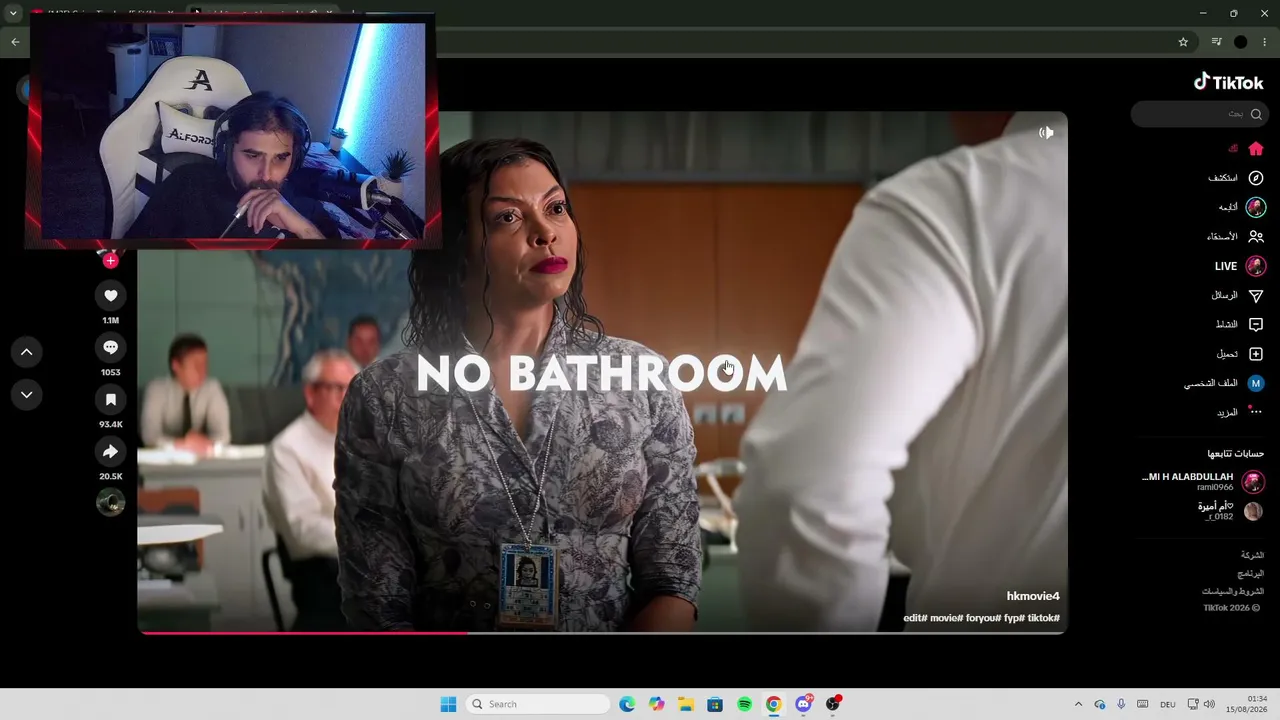Image resolution: width=1280 pixels, height=720 pixels.
Task: Open the Chrome three-dot menu
Action: click(1265, 42)
